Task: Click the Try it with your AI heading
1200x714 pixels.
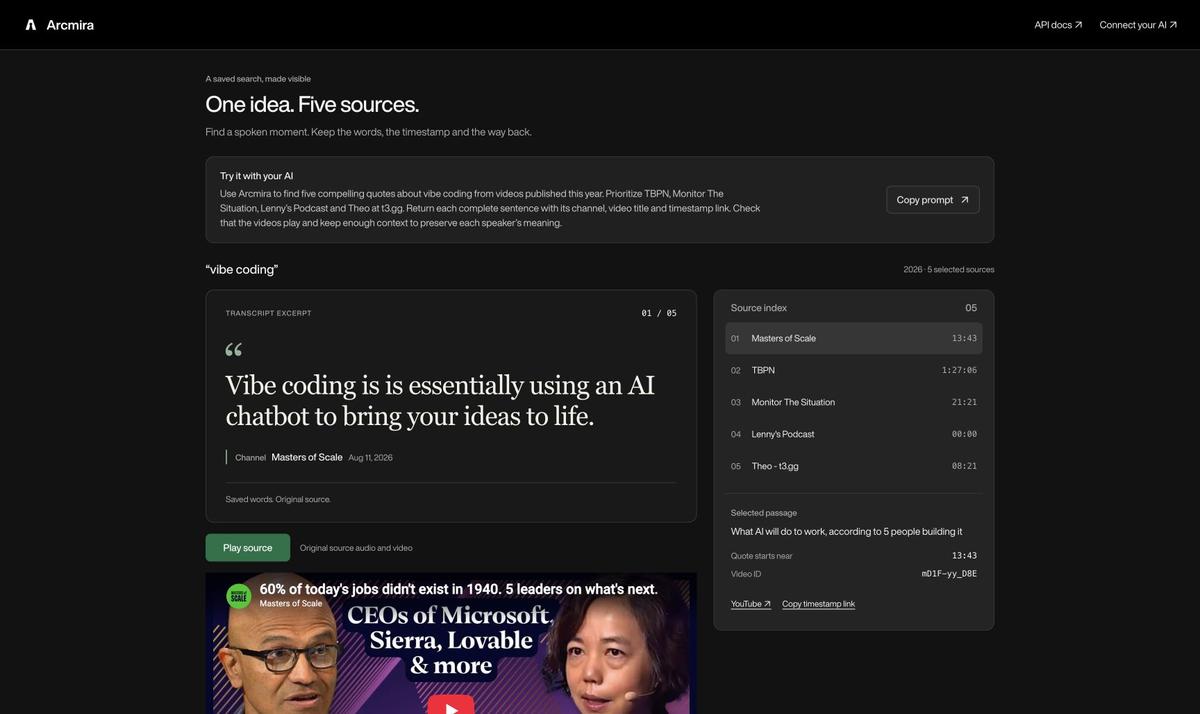Action: coord(257,176)
